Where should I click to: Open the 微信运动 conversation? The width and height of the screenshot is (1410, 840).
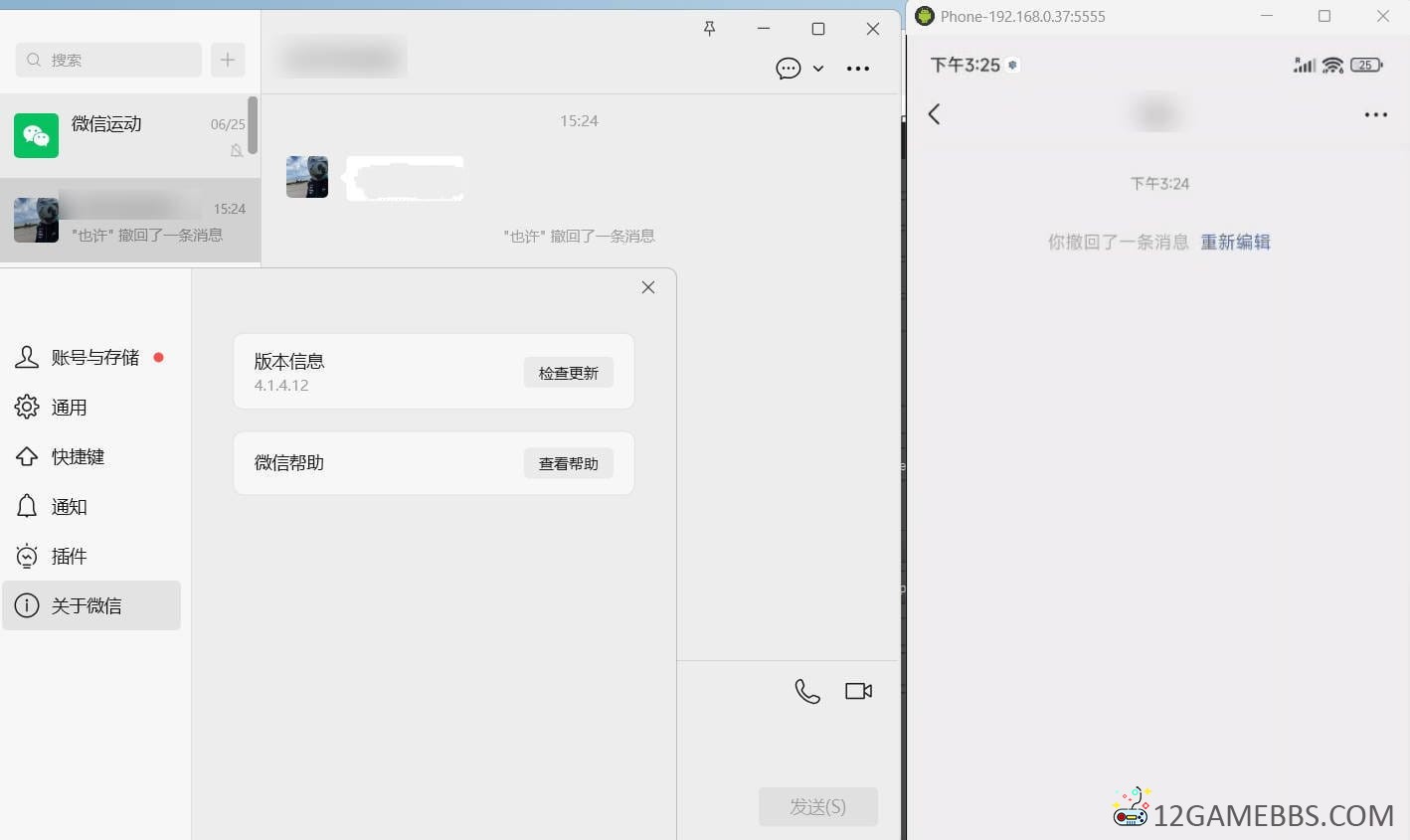point(124,136)
